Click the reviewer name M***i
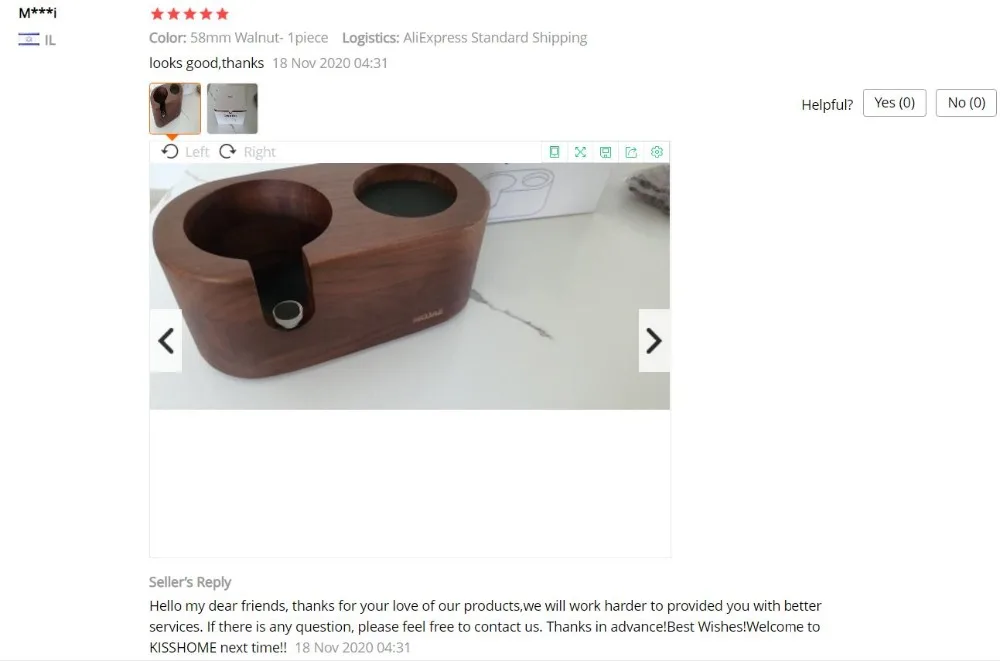This screenshot has width=1000, height=661. coord(38,13)
